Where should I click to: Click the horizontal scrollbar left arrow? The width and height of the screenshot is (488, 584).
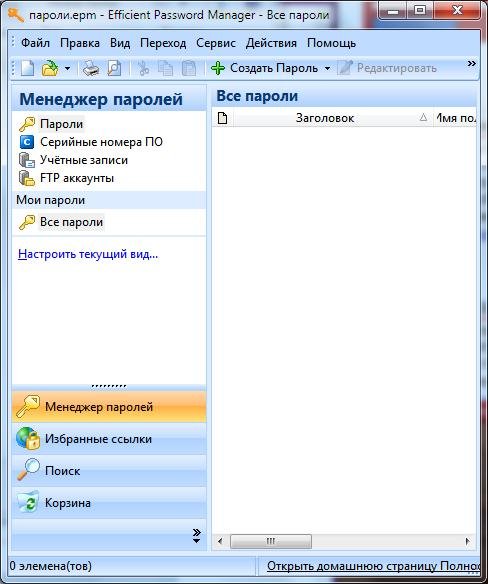220,541
